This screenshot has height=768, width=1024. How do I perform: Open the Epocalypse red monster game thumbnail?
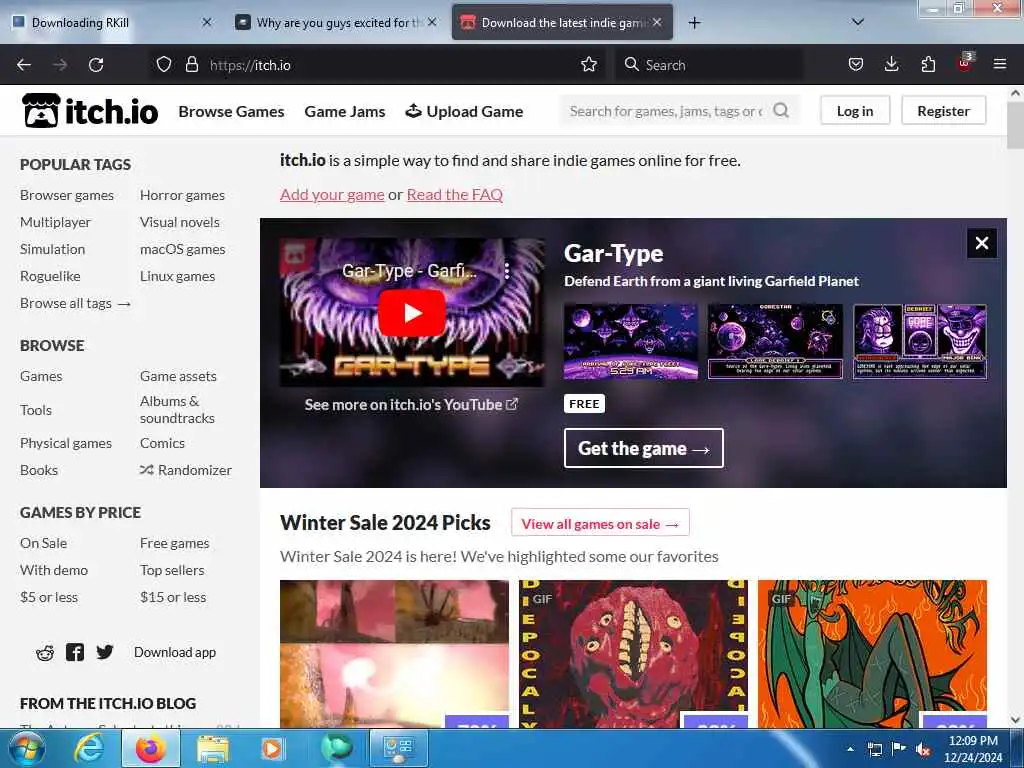[x=633, y=654]
